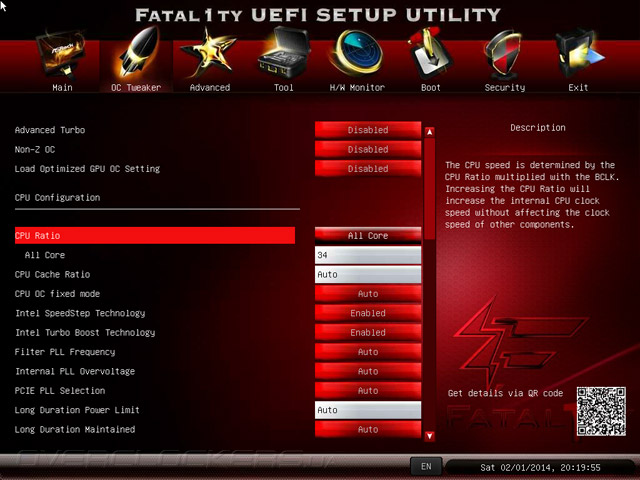
Task: Select Long Duration Power Limit label
Action: coord(77,410)
